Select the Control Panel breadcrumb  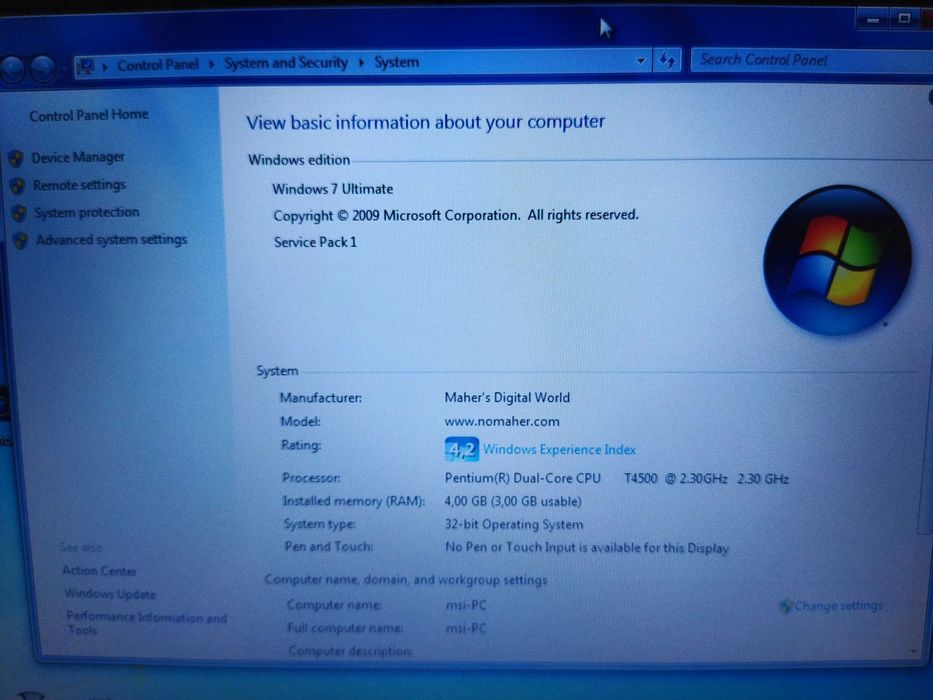point(158,64)
